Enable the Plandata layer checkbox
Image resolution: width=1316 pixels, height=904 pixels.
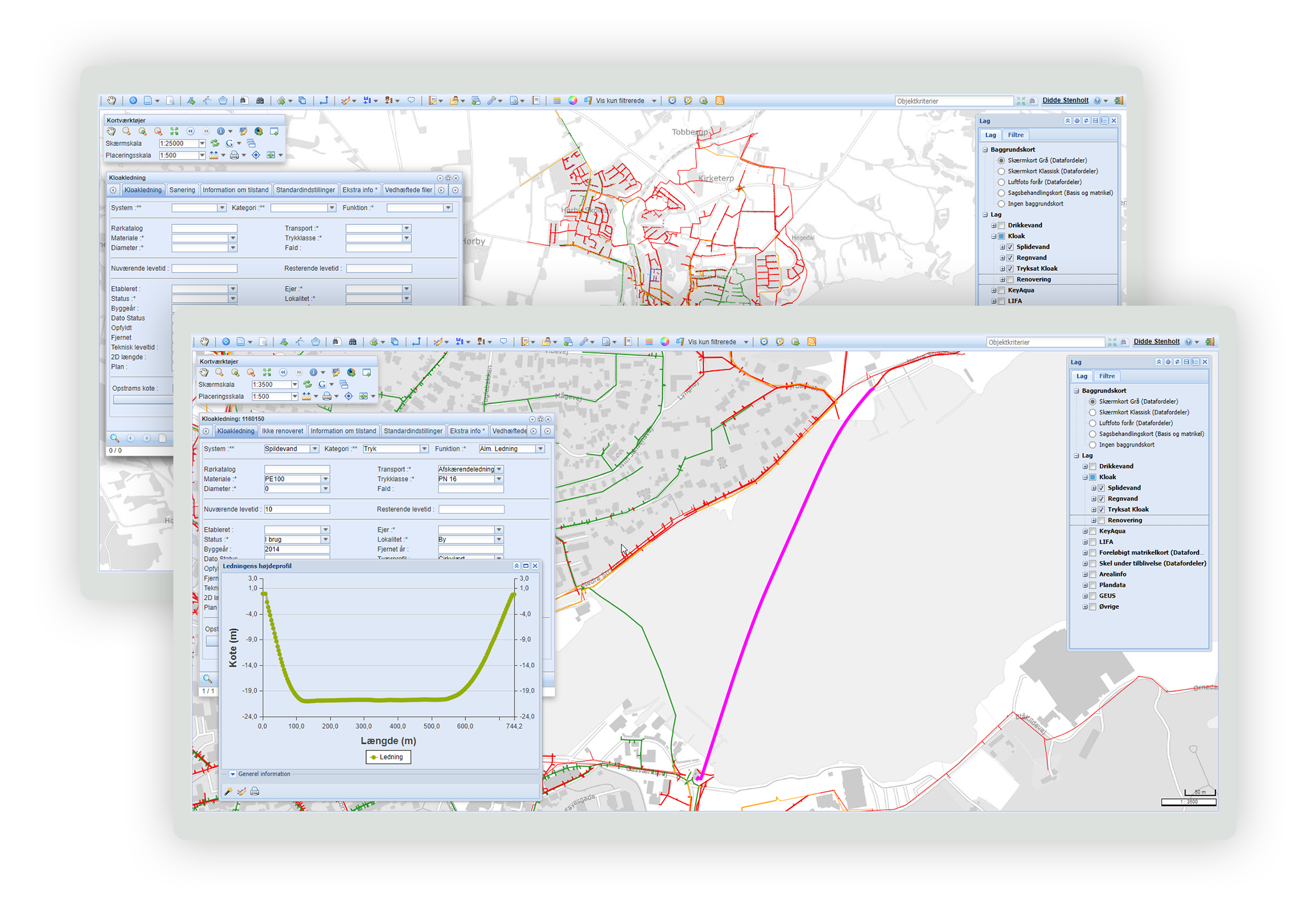coord(1092,585)
